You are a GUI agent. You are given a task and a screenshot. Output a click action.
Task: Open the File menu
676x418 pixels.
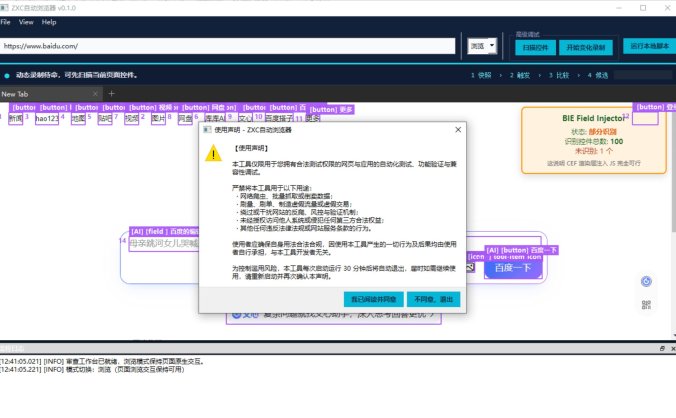(x=5, y=22)
